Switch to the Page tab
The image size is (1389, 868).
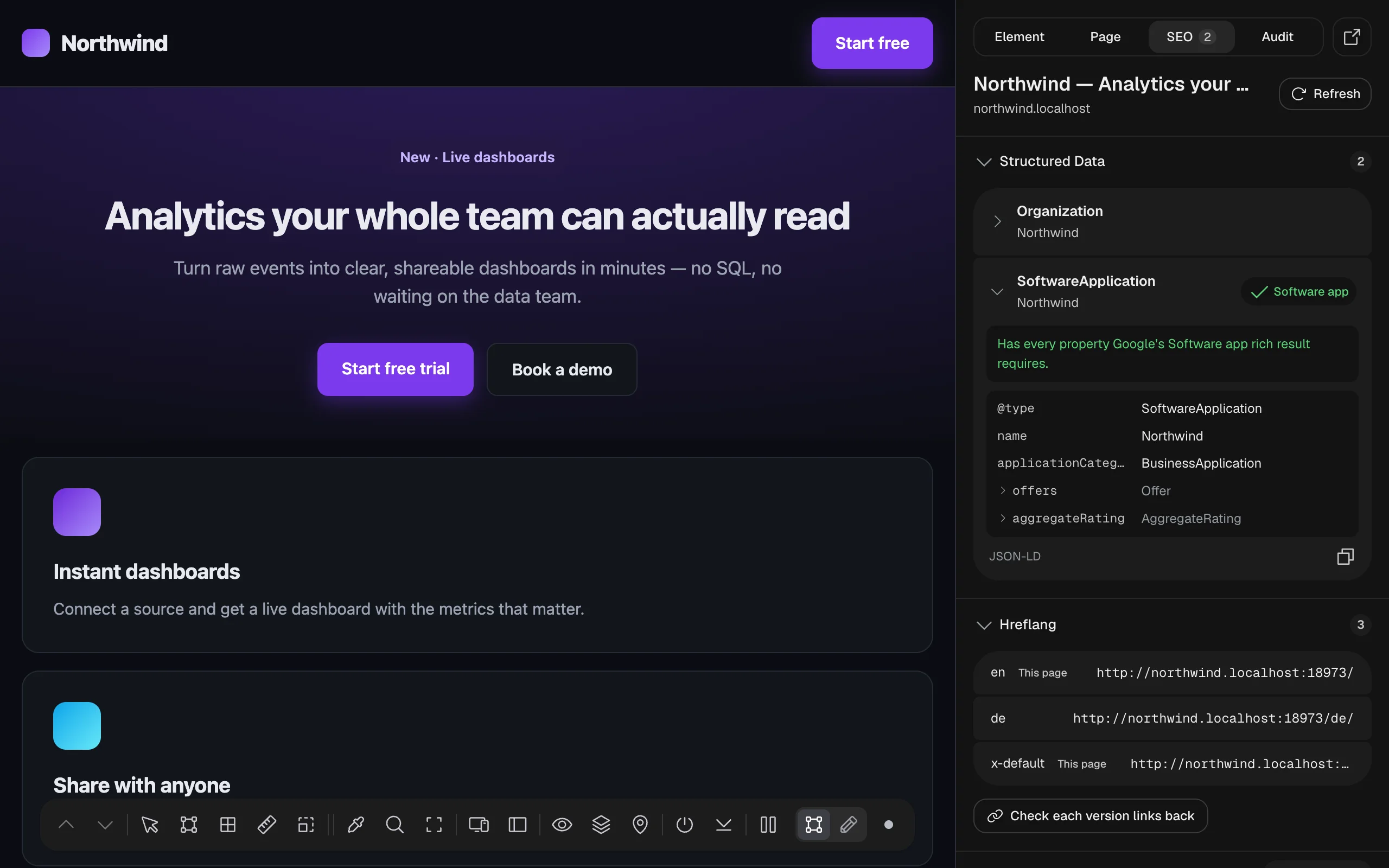pos(1105,37)
